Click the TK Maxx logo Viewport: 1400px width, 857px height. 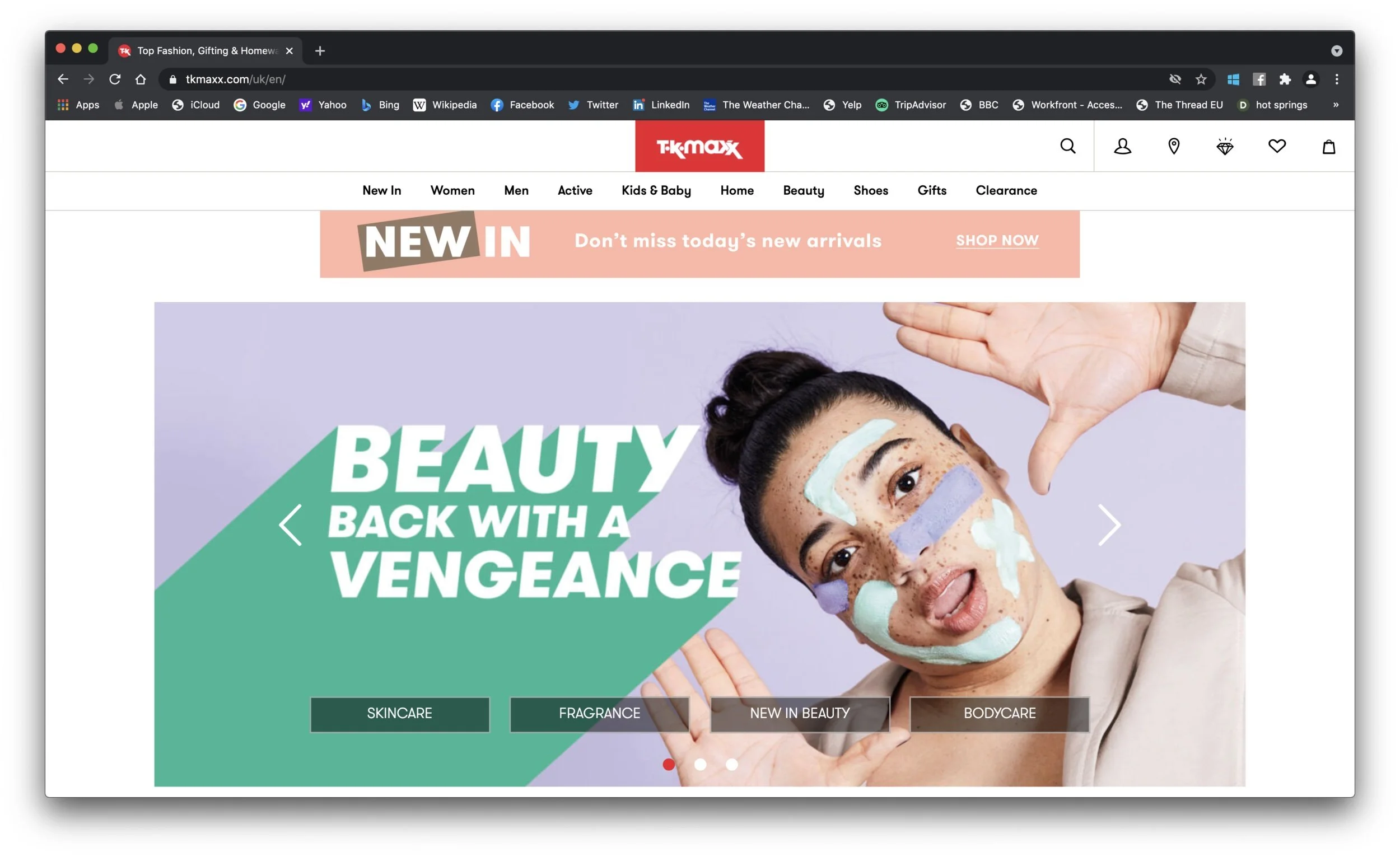click(x=699, y=147)
